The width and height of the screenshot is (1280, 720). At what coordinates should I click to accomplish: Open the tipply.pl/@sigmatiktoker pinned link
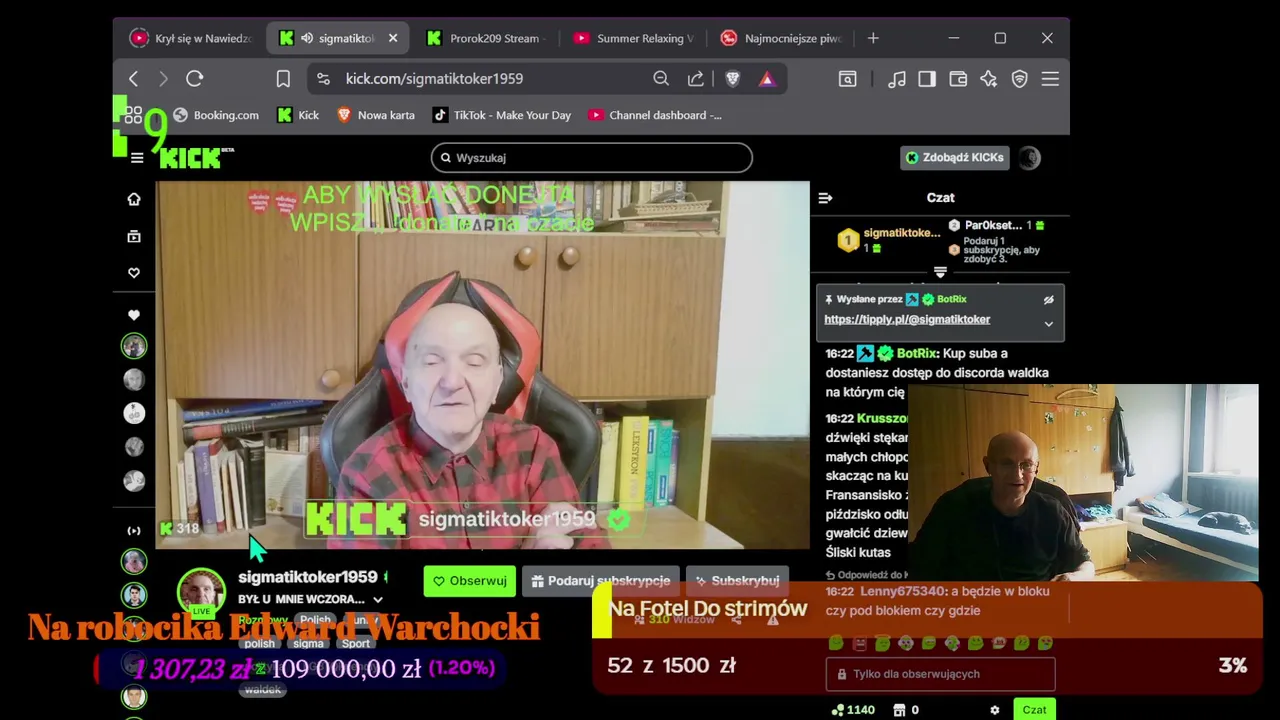[x=907, y=319]
